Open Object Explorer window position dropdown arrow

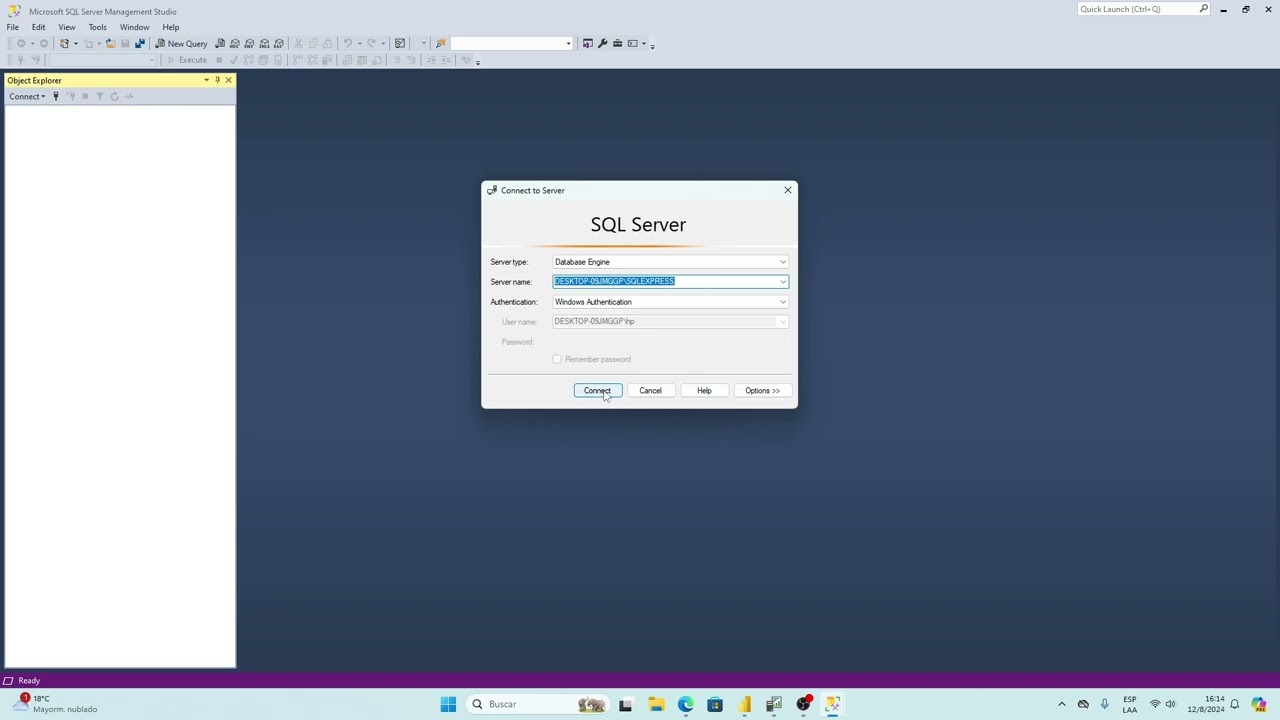206,80
